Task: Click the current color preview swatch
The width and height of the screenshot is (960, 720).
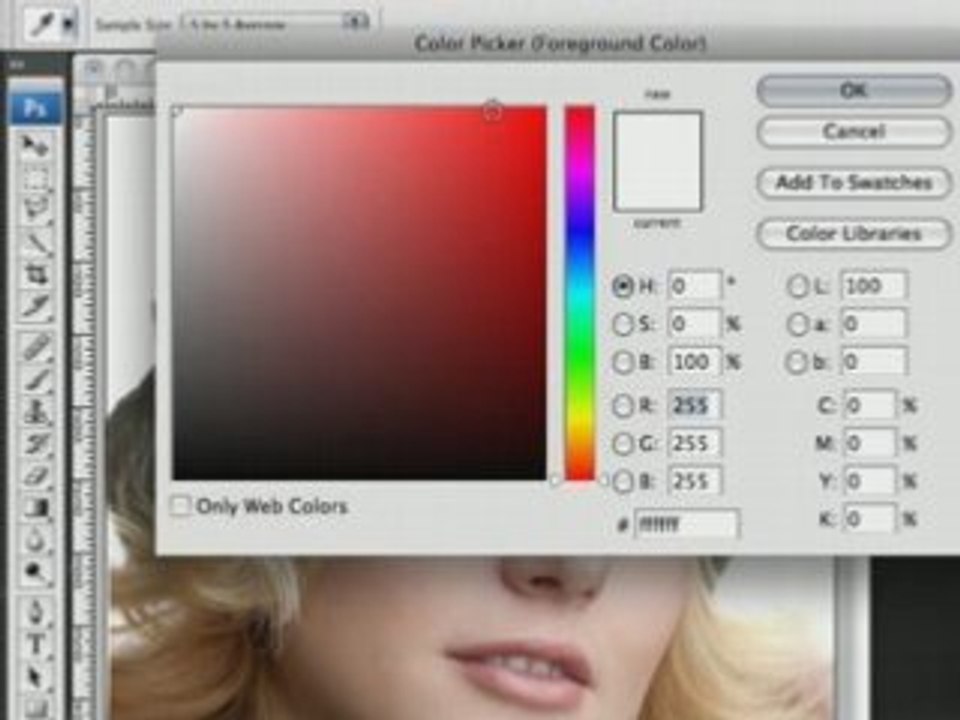Action: (657, 186)
